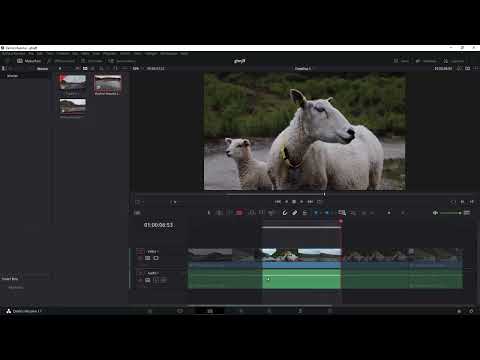Open the audio meters panel icon
Image resolution: width=480 pixels, height=360 pixels.
click(467, 213)
